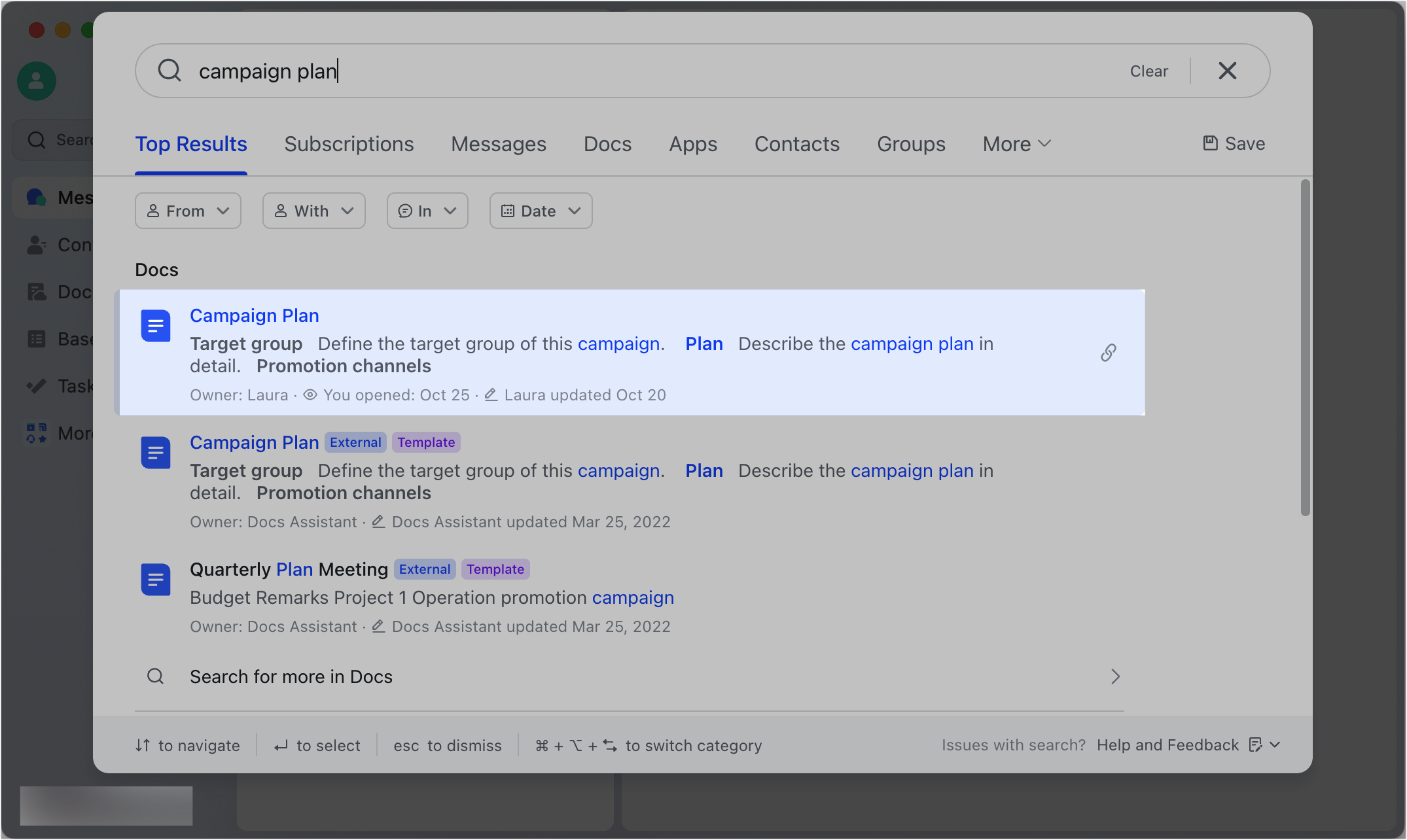The image size is (1407, 840).
Task: Open Tasks from the sidebar
Action: pos(37,386)
